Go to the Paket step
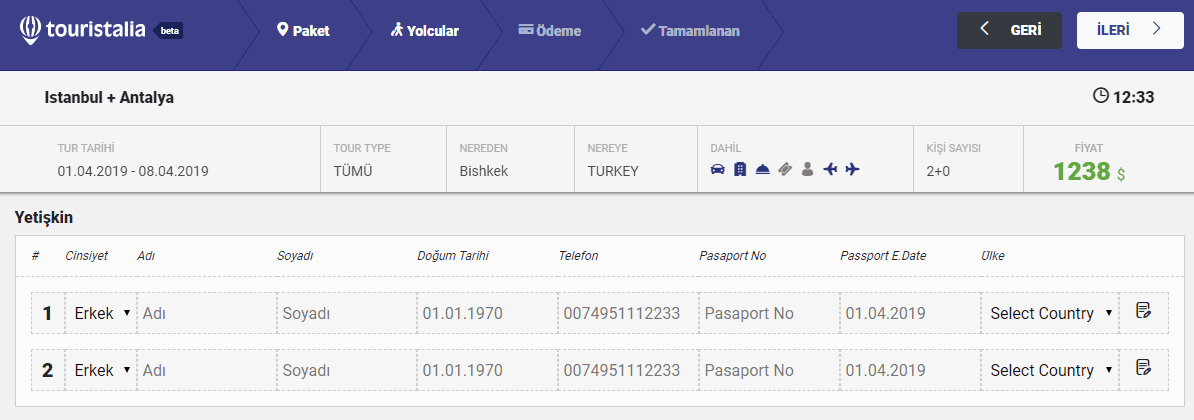Screen dimensions: 1194x420 point(304,31)
